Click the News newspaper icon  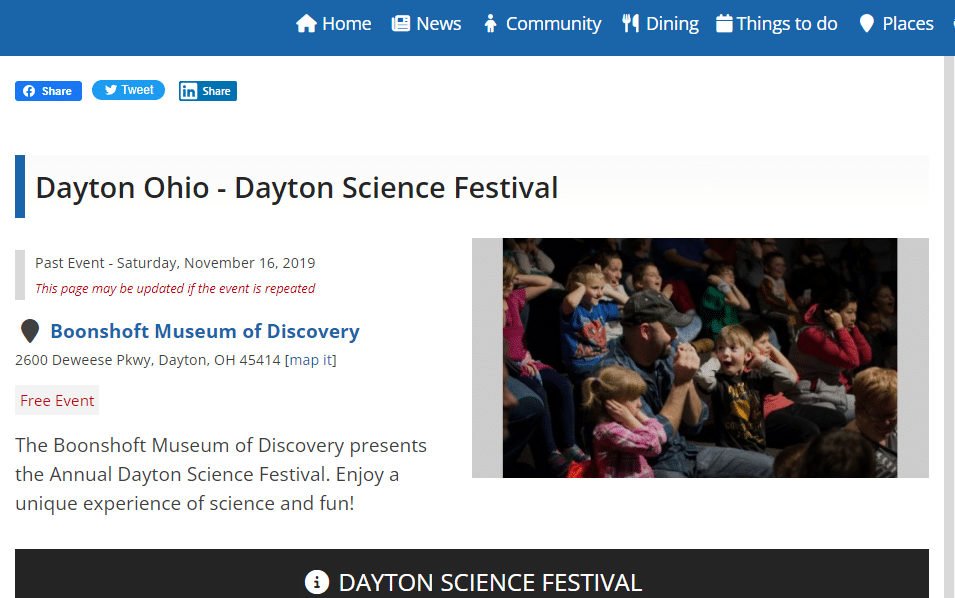pos(401,24)
